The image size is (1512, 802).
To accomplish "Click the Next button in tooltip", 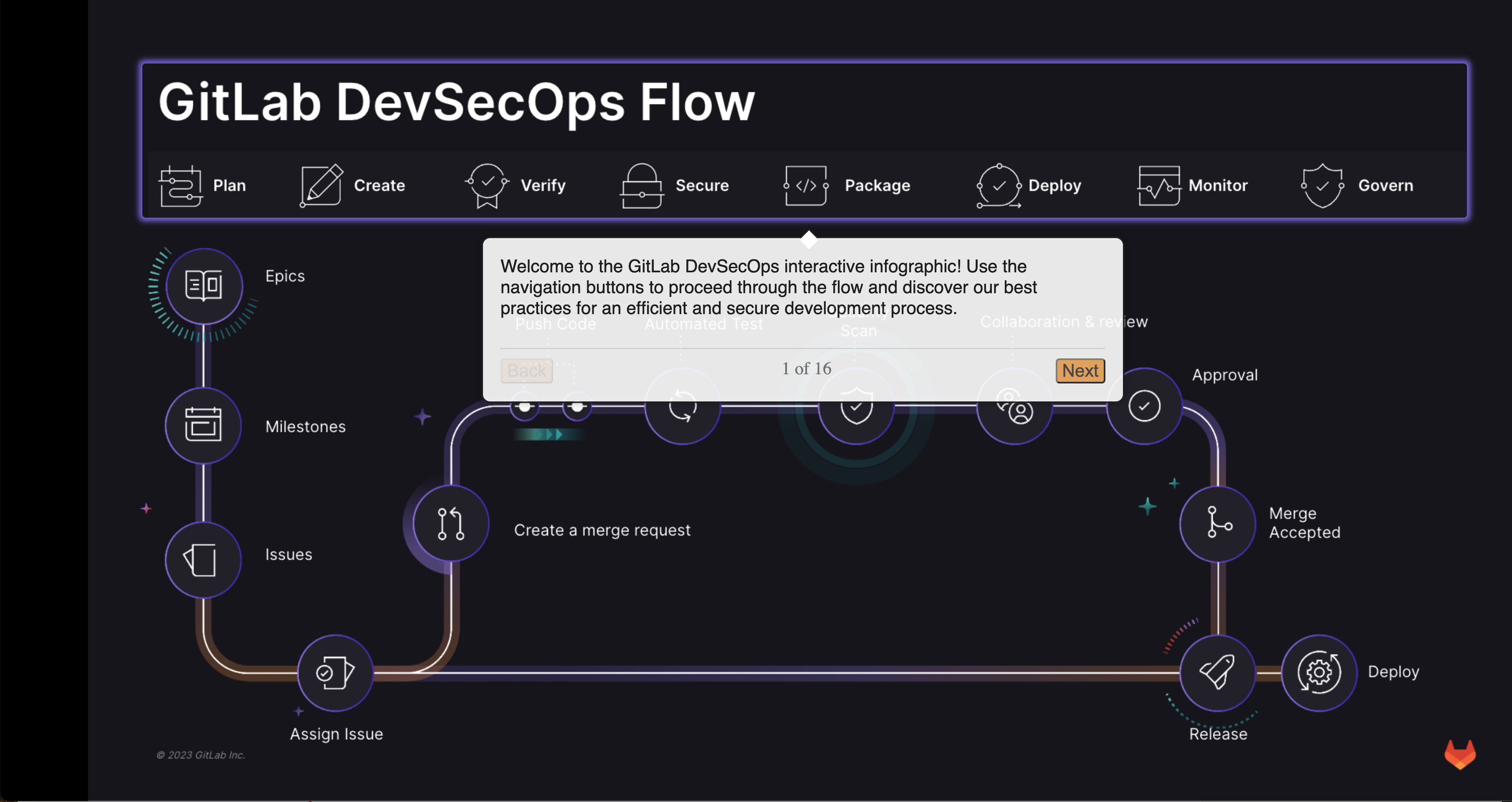I will click(x=1079, y=370).
